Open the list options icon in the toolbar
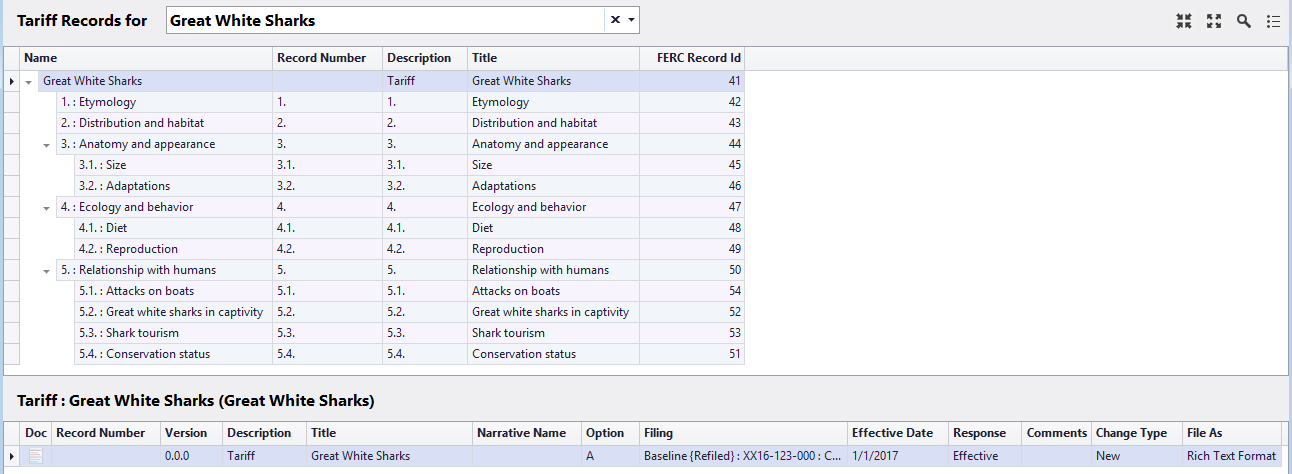This screenshot has width=1292, height=474. pyautogui.click(x=1274, y=21)
